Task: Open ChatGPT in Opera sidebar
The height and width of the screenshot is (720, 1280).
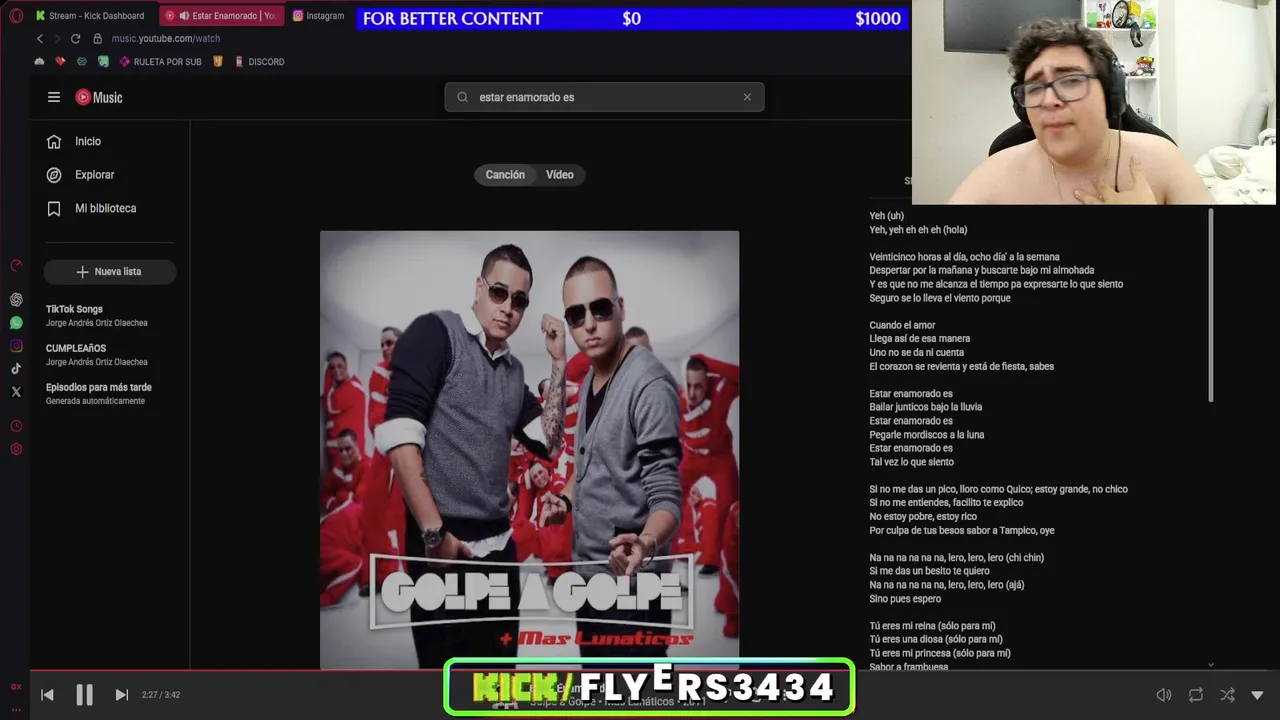Action: [x=16, y=300]
